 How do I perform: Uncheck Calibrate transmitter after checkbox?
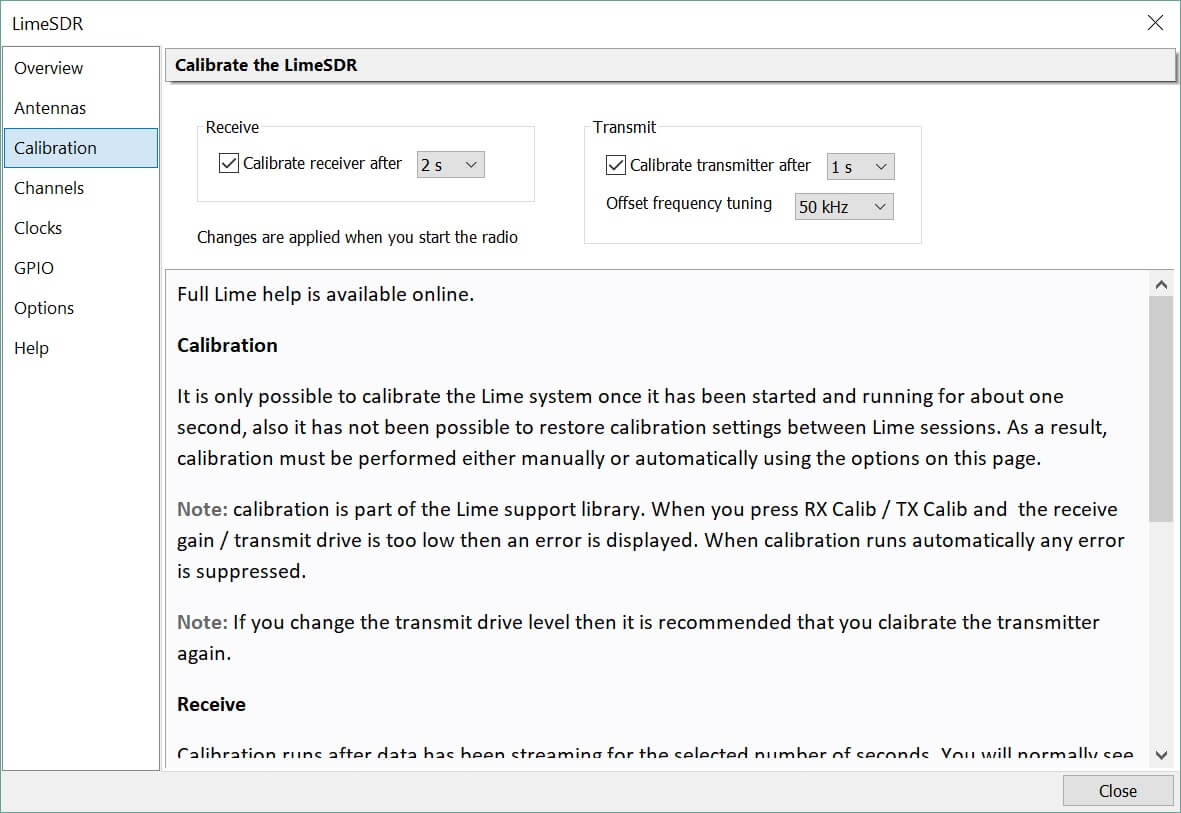(616, 165)
